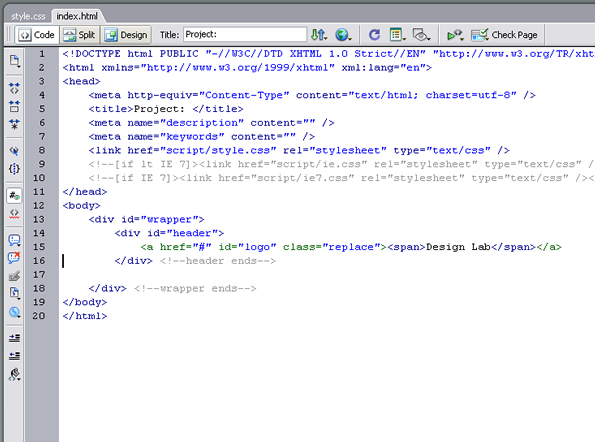Click the <!DOCTYPE html PUBLIC line
Image resolution: width=595 pixels, height=442 pixels.
[329, 54]
